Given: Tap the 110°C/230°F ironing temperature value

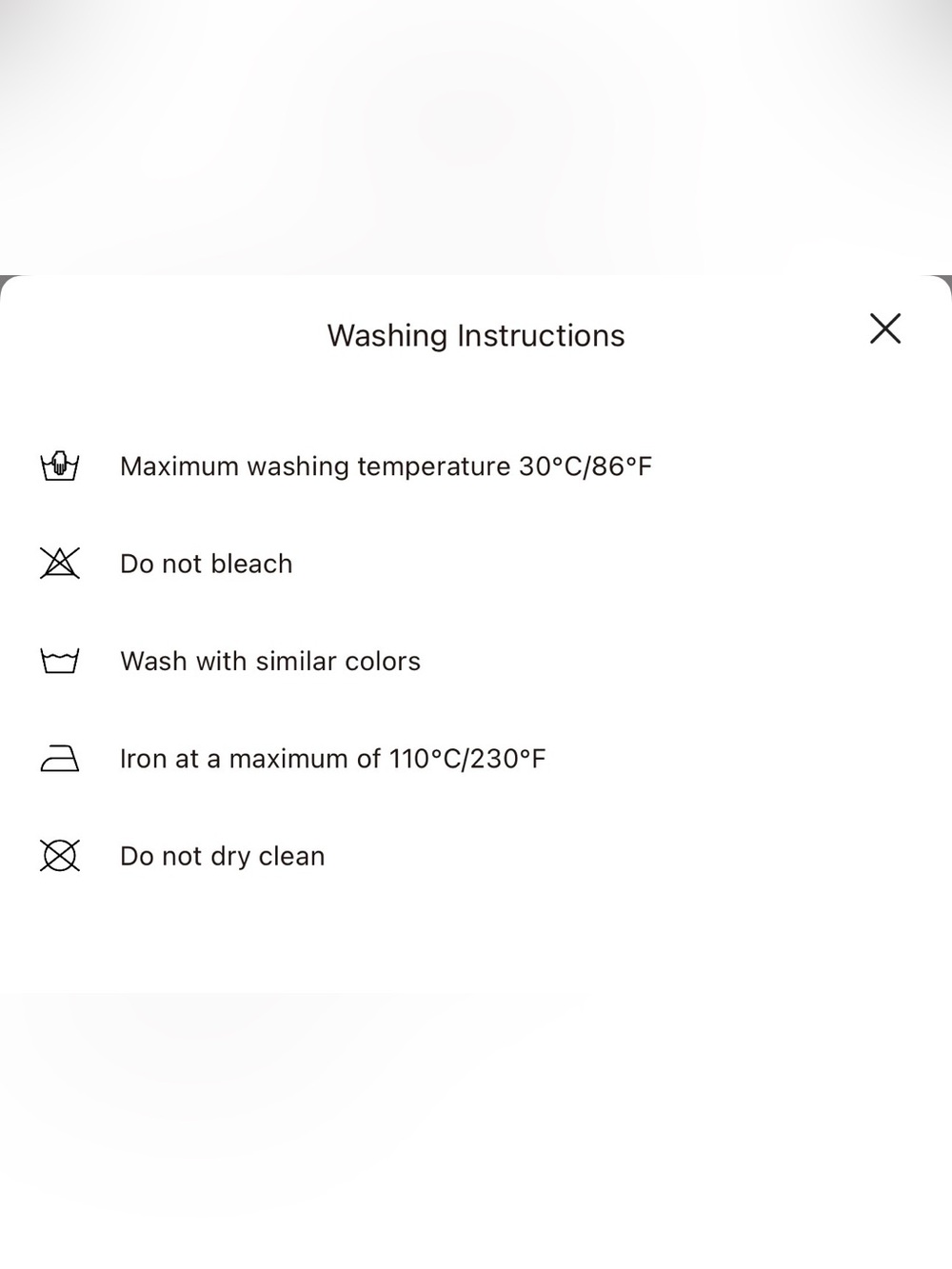Looking at the screenshot, I should (x=467, y=759).
